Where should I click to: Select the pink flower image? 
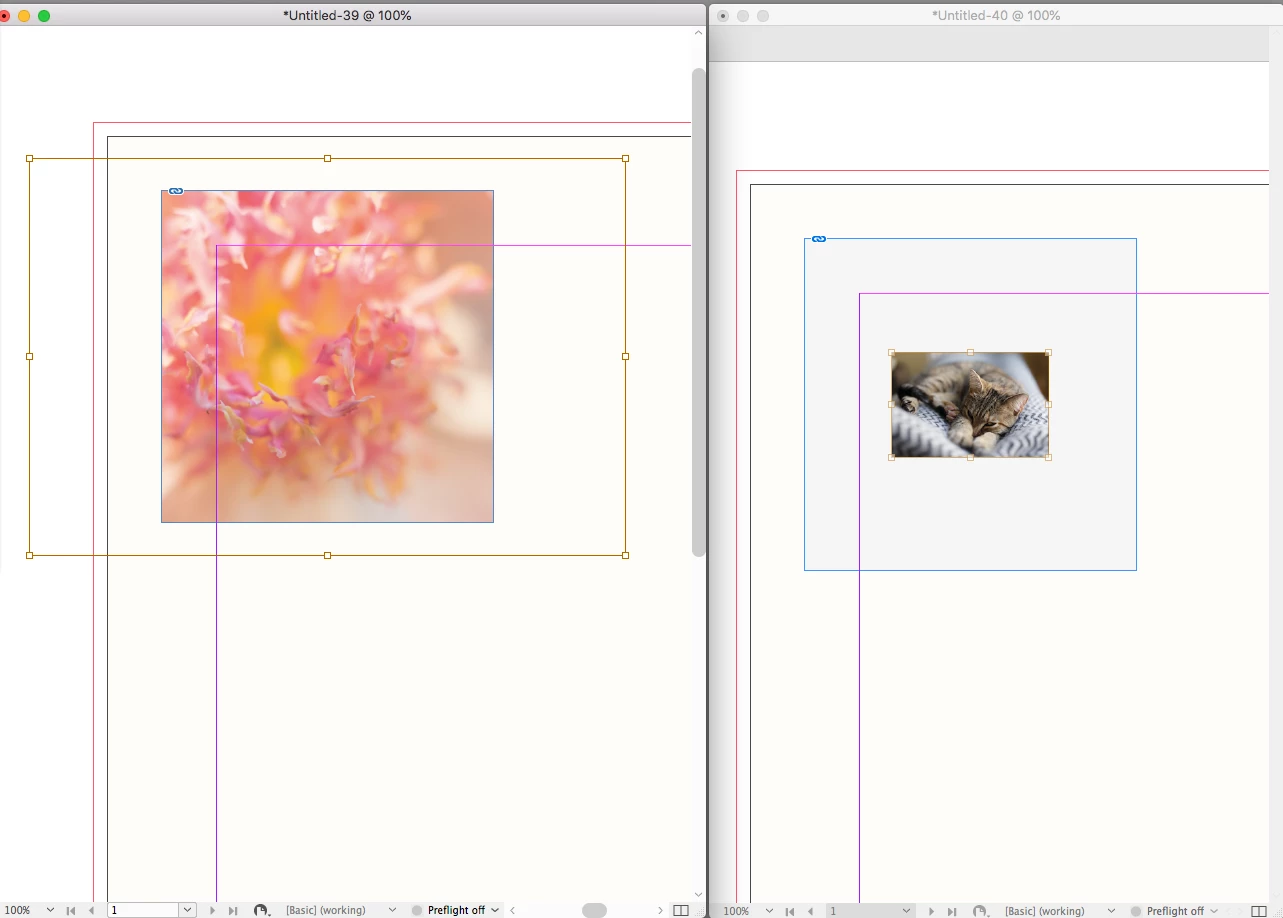[x=327, y=356]
